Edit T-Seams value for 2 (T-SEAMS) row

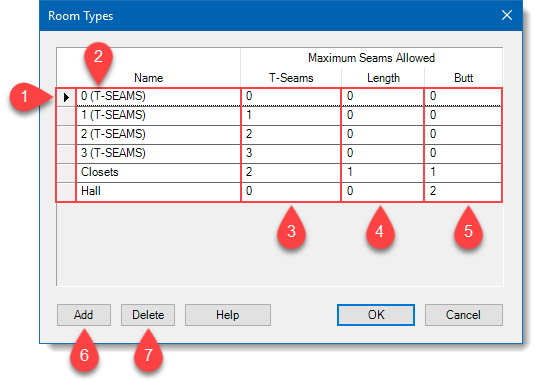pos(291,135)
